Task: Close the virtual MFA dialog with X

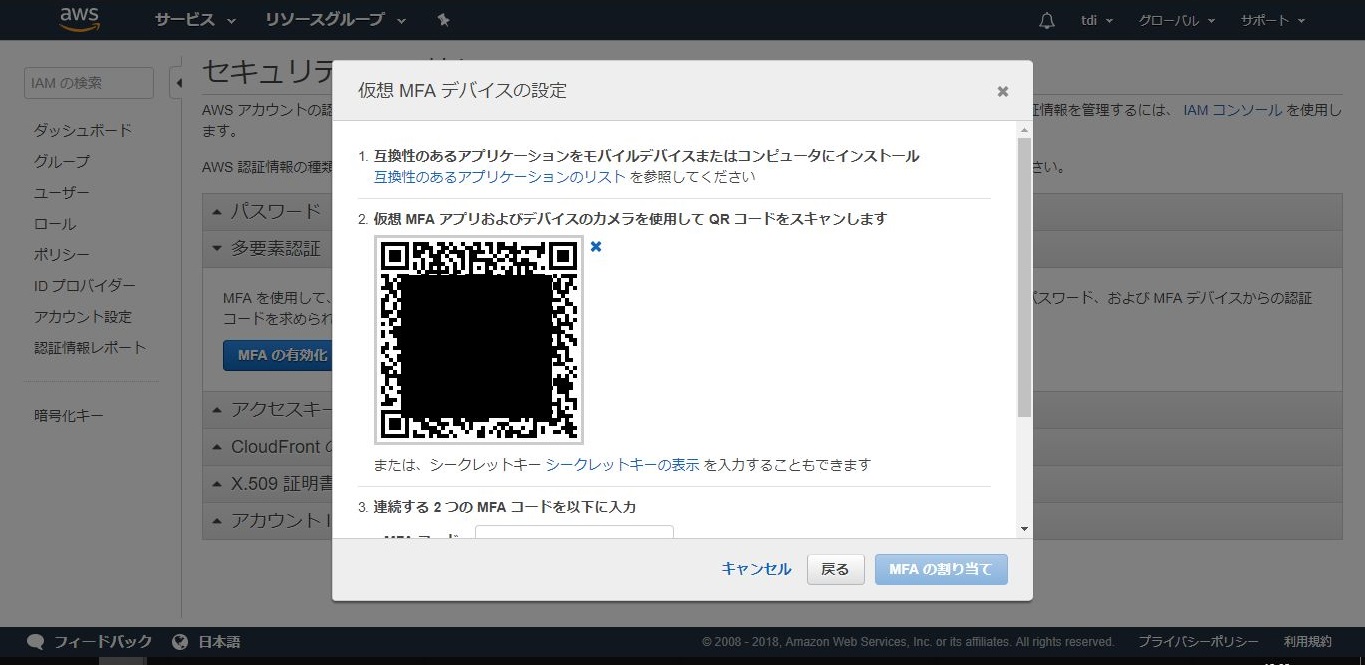Action: click(x=1002, y=92)
